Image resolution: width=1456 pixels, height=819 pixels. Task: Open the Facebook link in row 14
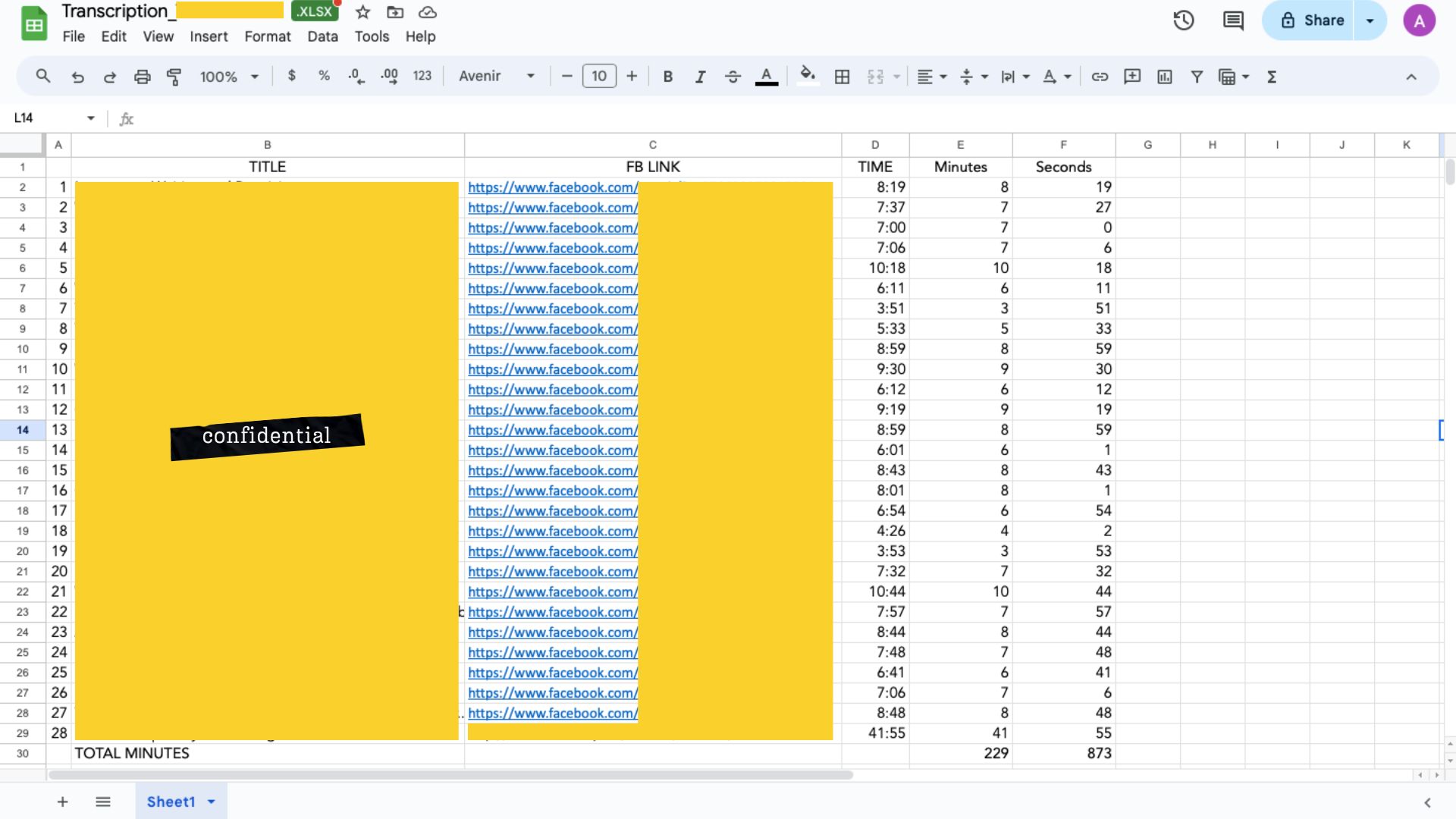click(x=553, y=430)
